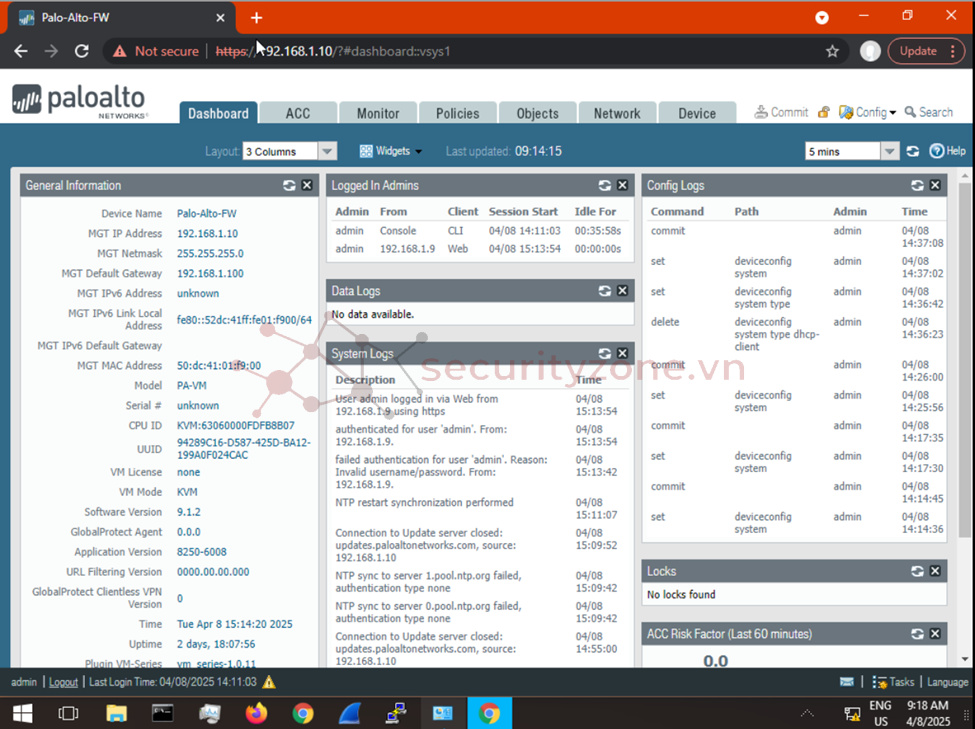Click the 'delete' command in Config Logs
The image size is (975, 729).
665,322
